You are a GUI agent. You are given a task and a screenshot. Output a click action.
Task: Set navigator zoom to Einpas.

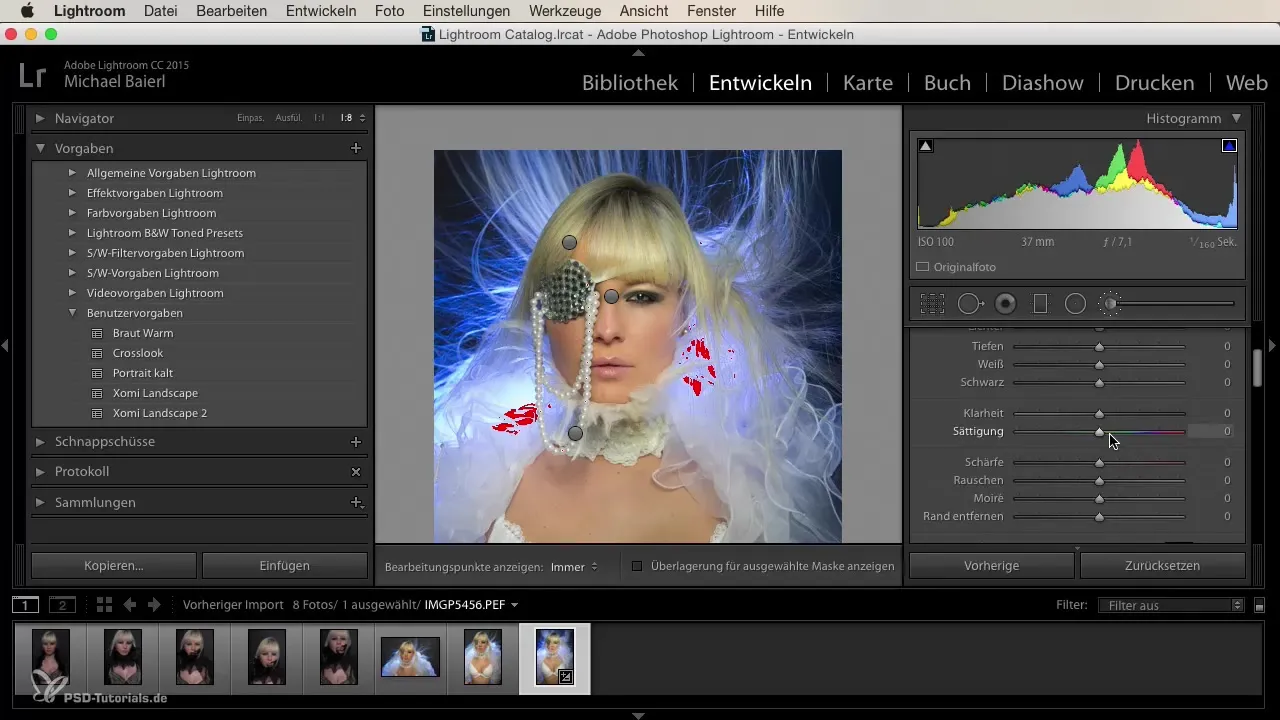pos(250,118)
